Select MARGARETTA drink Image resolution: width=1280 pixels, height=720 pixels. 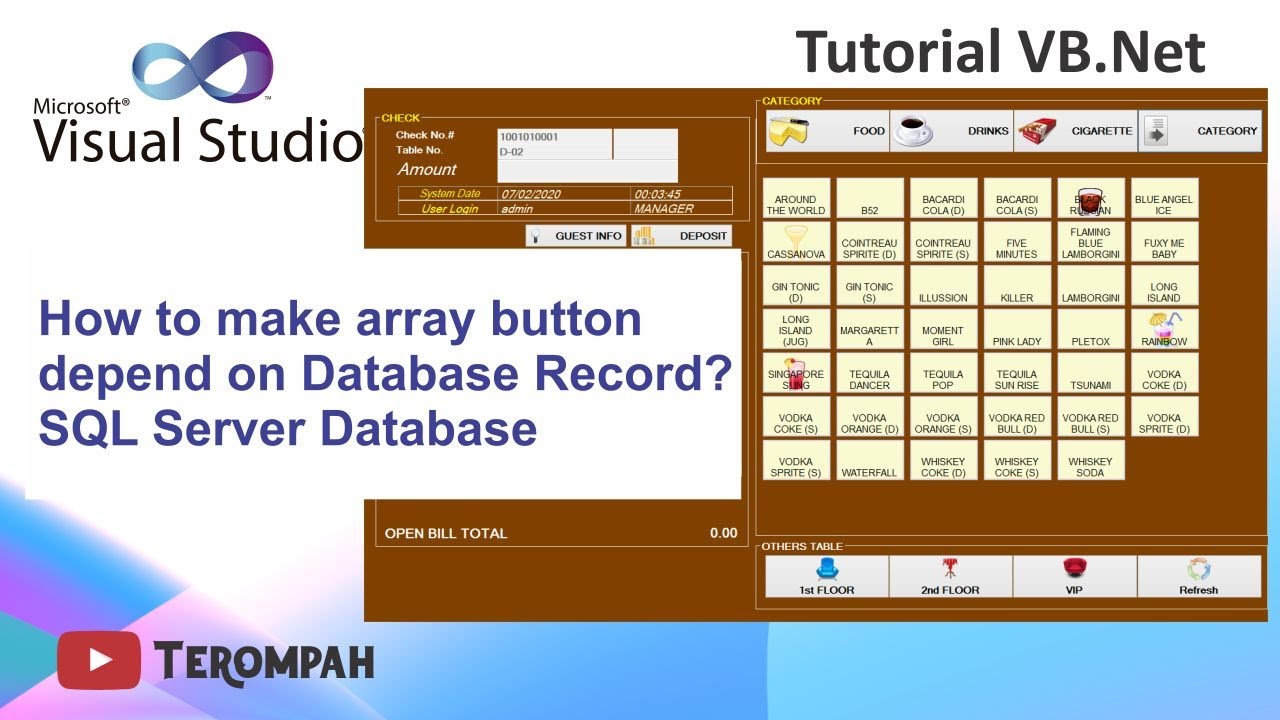870,329
